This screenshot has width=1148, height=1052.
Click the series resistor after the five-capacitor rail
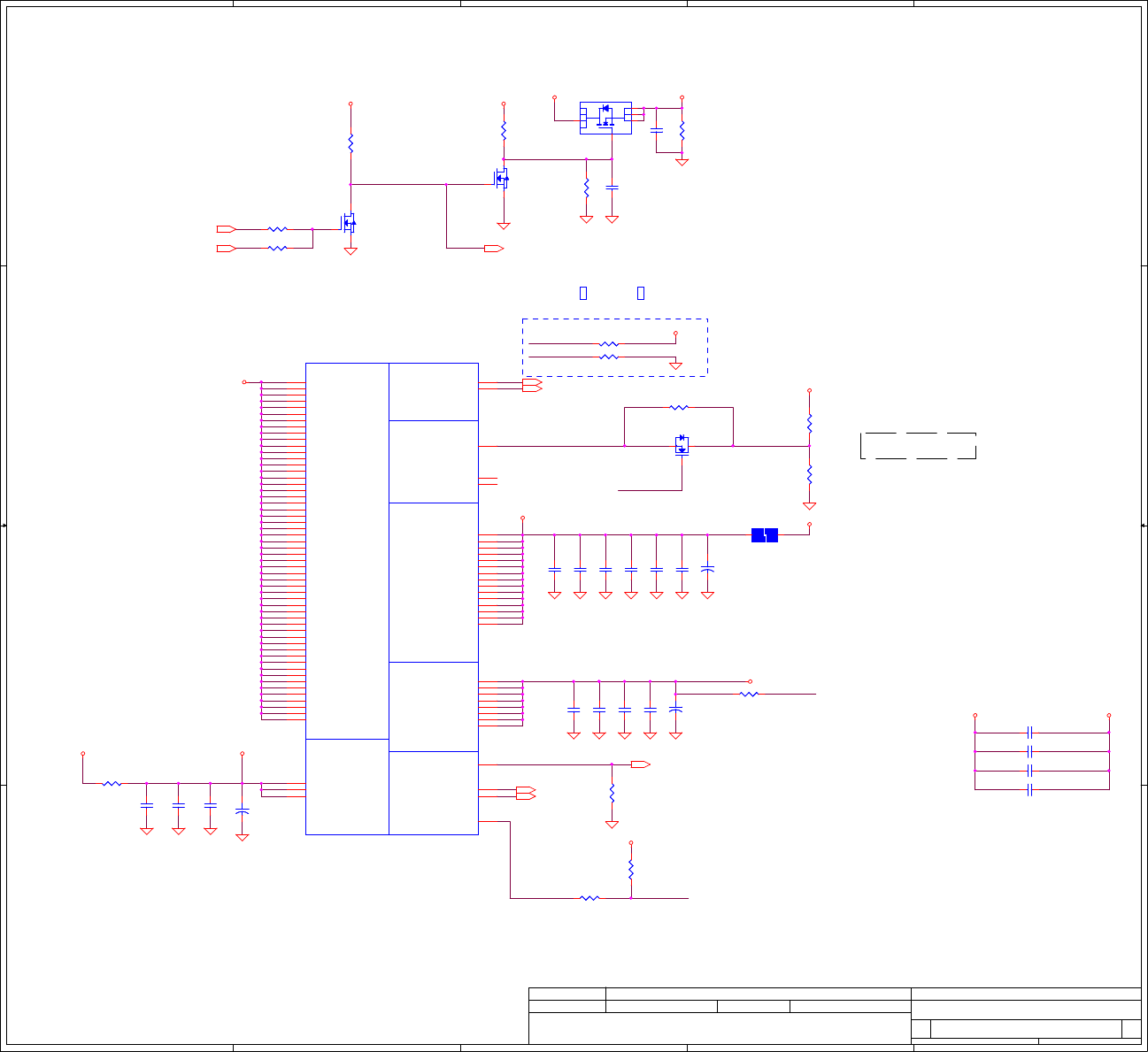click(x=749, y=695)
